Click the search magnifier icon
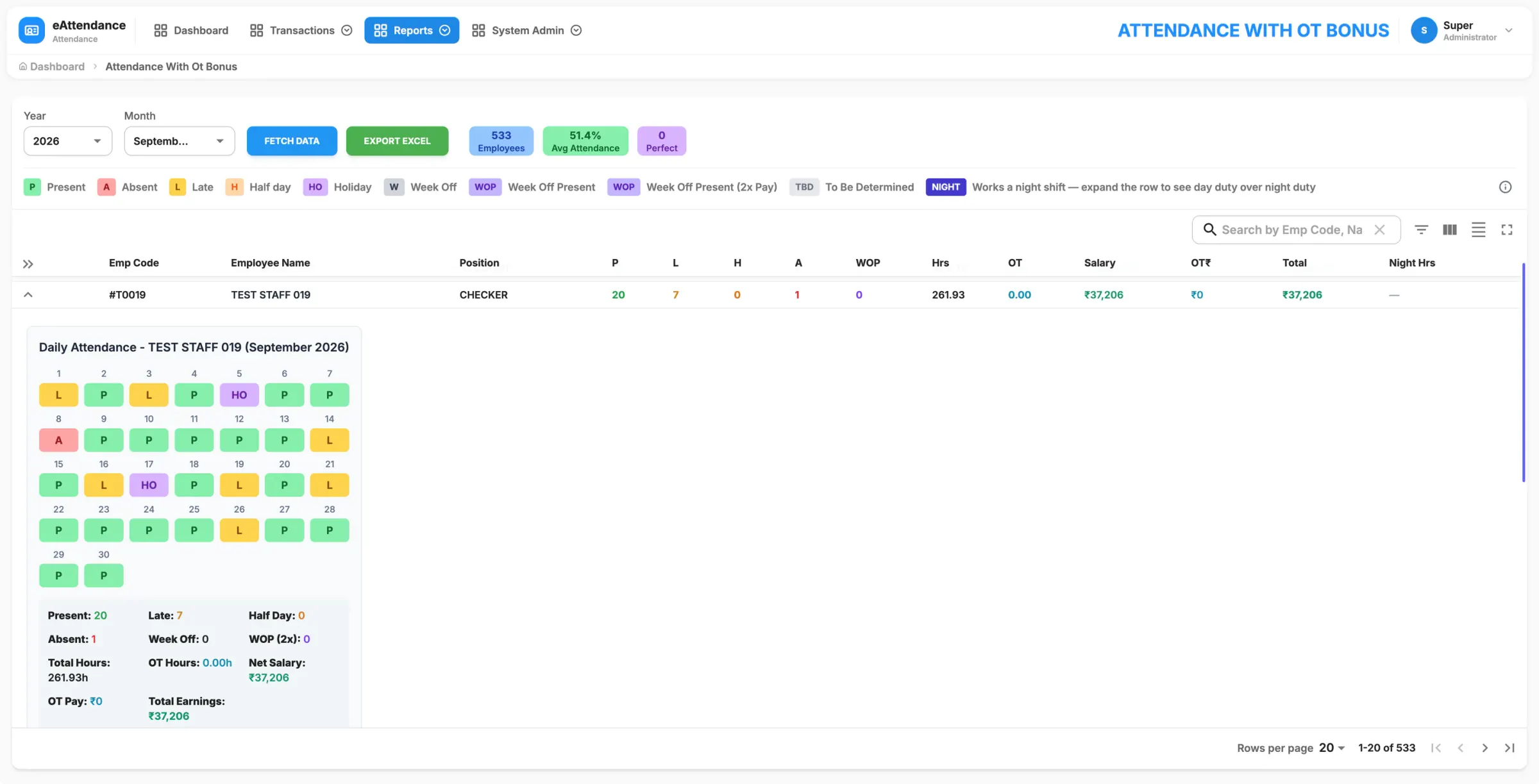This screenshot has width=1539, height=784. (x=1209, y=229)
